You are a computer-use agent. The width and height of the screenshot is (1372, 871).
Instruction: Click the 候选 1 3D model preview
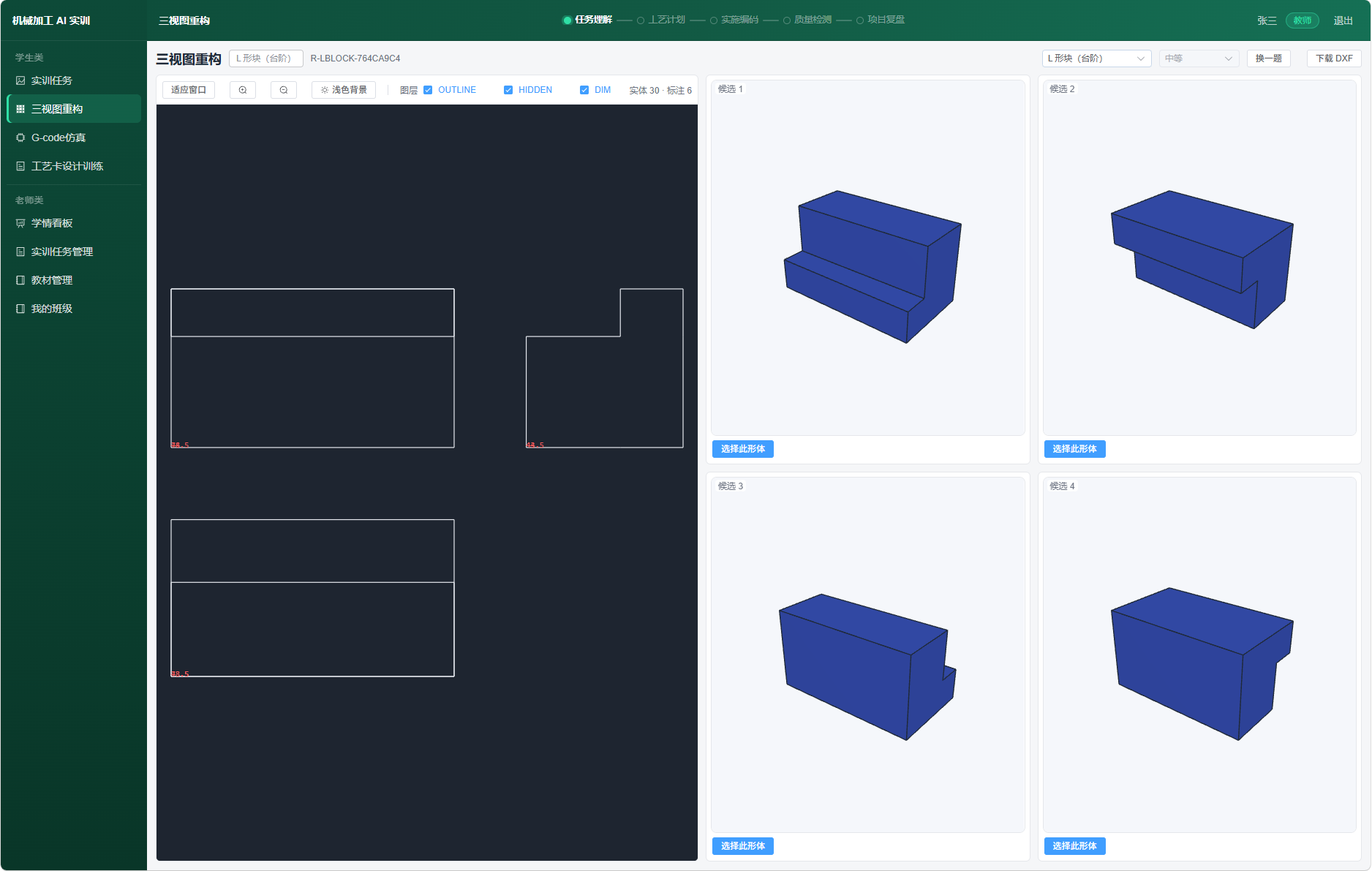coord(868,257)
